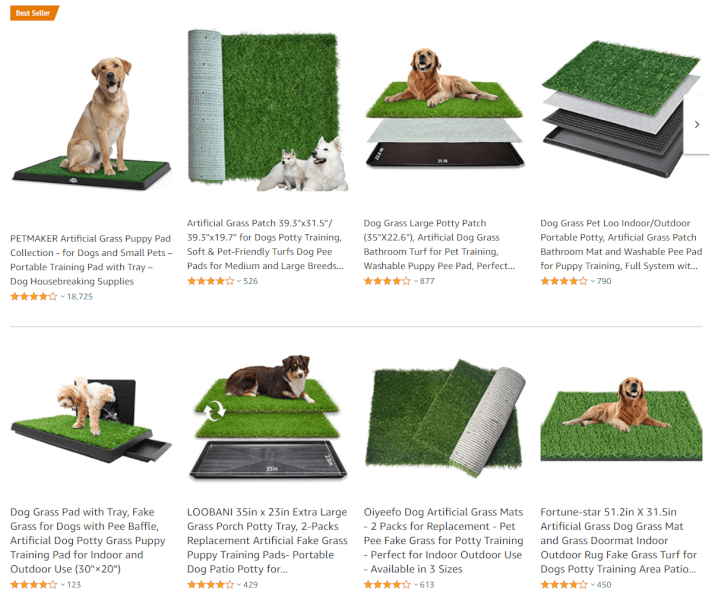Open the poodle on grass pad with drawer image

coord(91,420)
